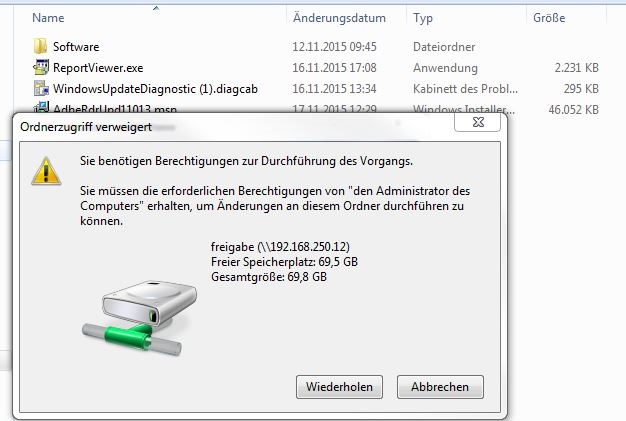Sort files by the Typ column
This screenshot has height=421, width=626.
point(423,18)
